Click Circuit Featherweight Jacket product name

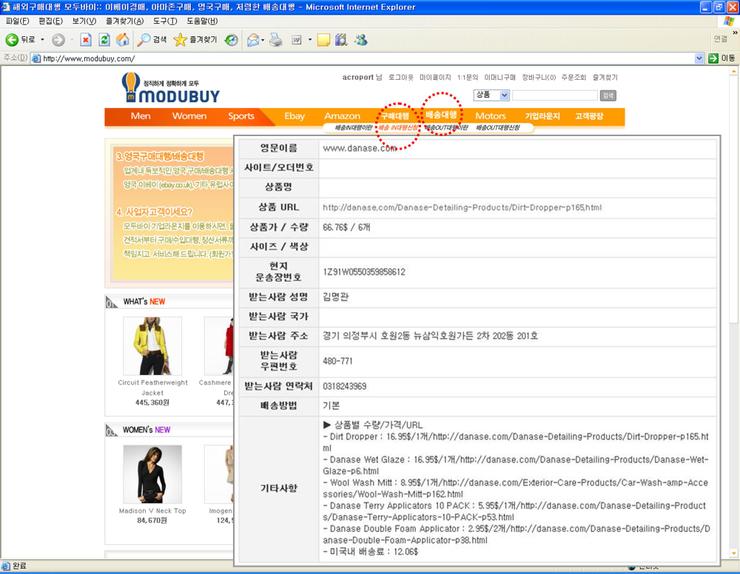(x=152, y=388)
